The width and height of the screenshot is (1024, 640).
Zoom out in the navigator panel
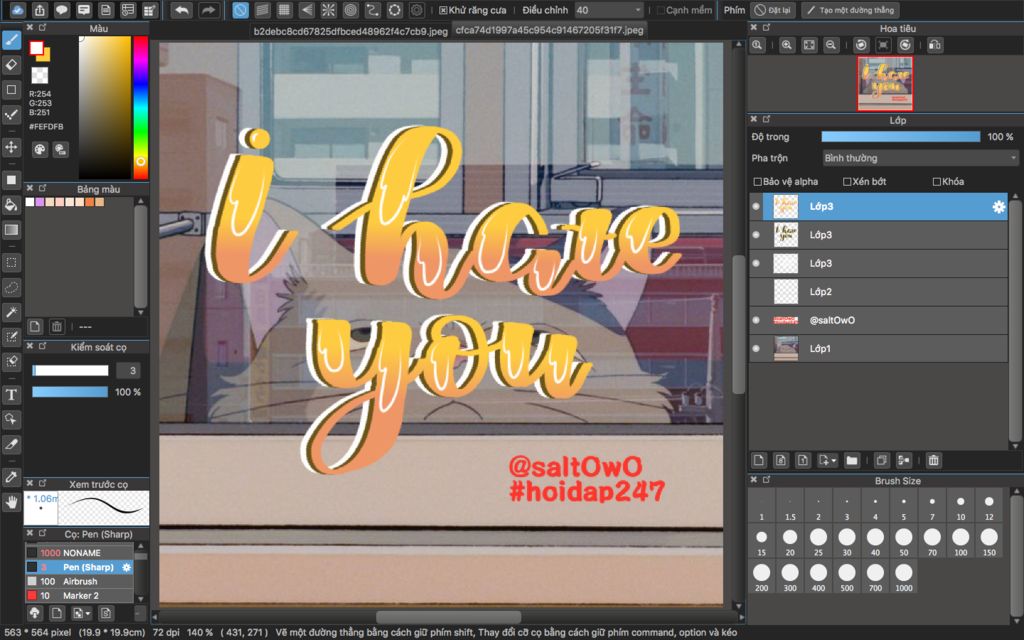point(831,45)
